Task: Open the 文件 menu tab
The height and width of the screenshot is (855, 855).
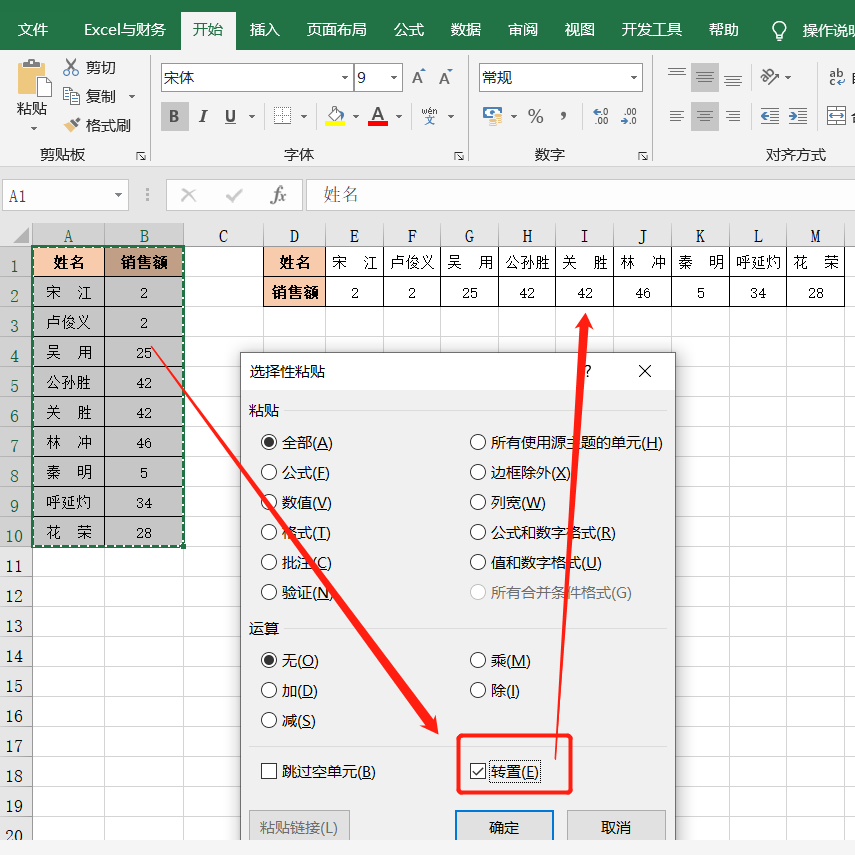Action: tap(33, 29)
